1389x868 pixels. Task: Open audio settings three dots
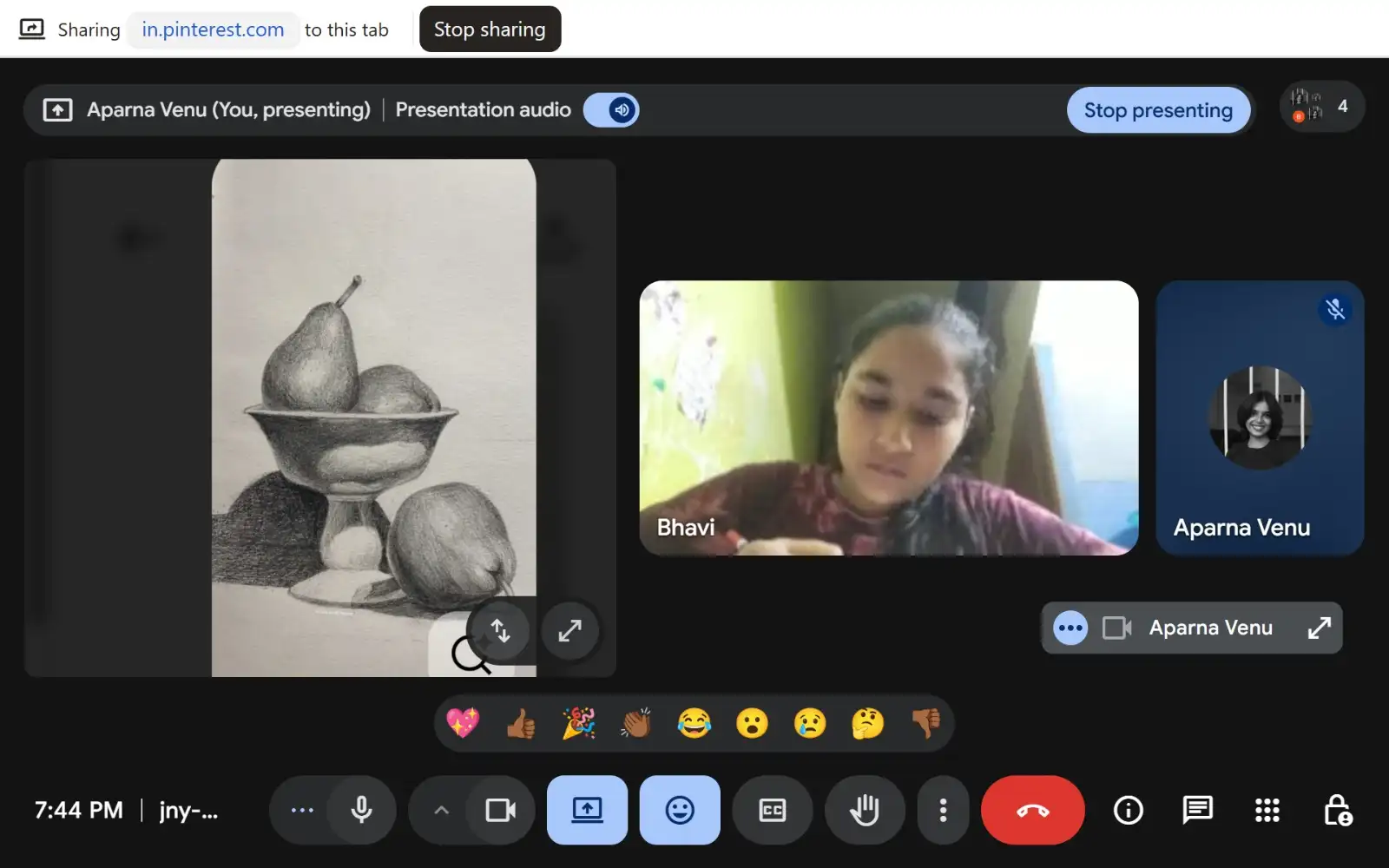point(301,810)
